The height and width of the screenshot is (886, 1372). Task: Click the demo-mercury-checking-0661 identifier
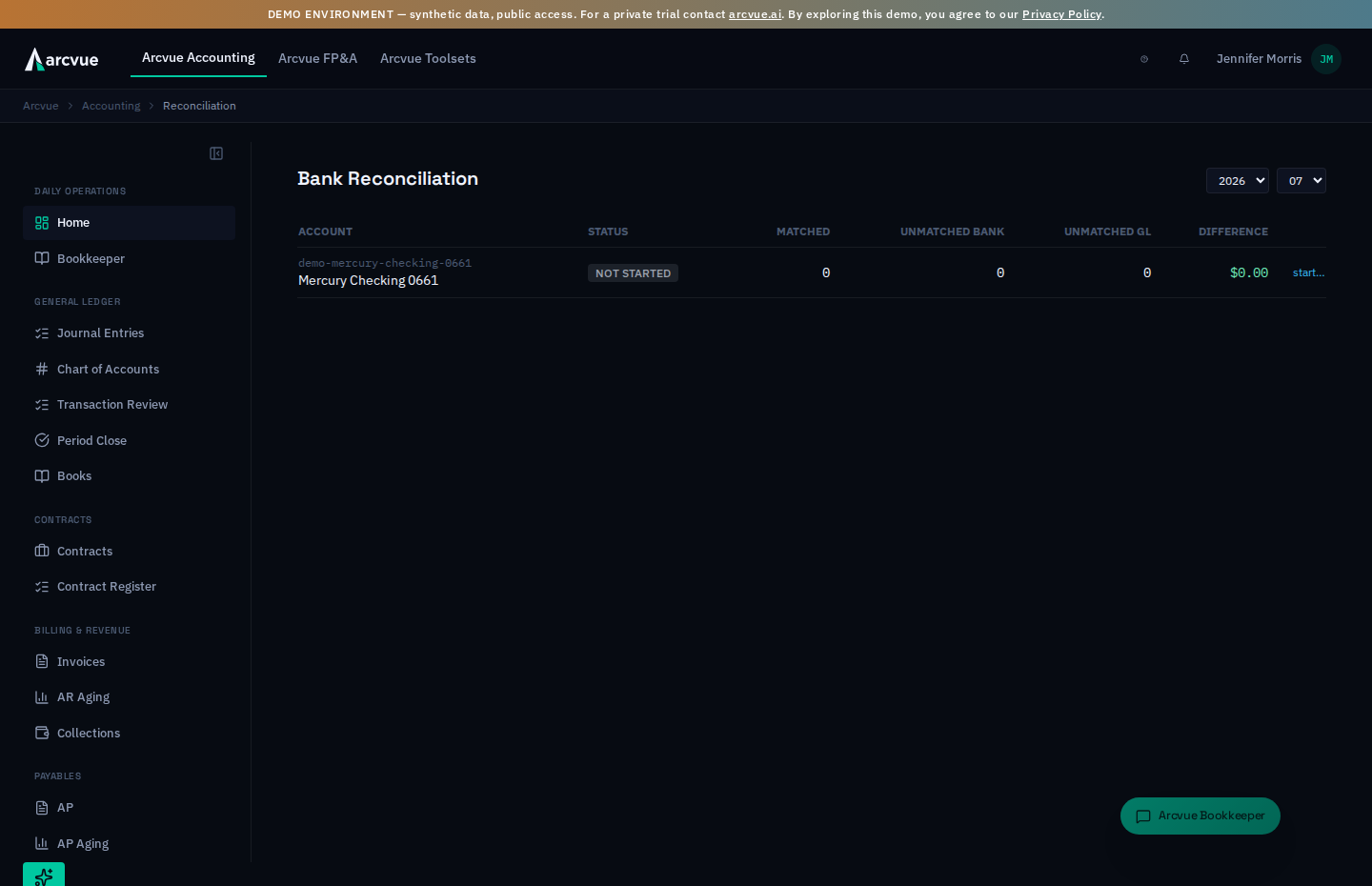tap(385, 263)
